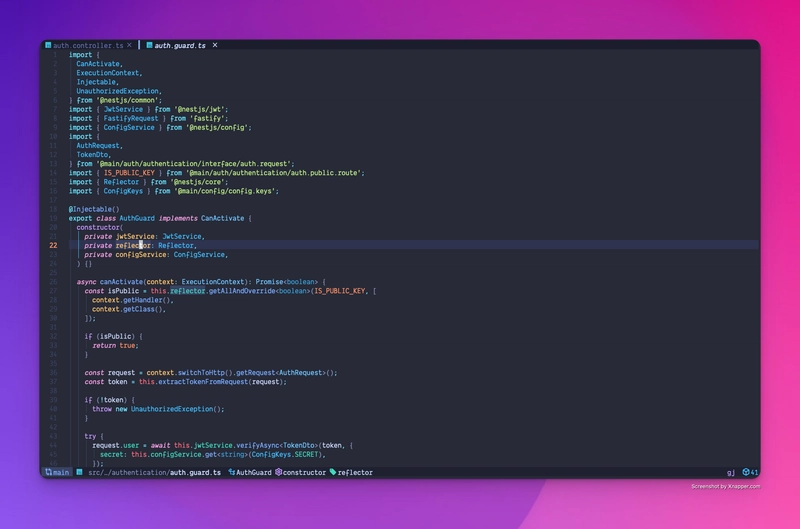Click 'UnauthorizedException,' in the import list
This screenshot has width=800, height=529.
119,91
